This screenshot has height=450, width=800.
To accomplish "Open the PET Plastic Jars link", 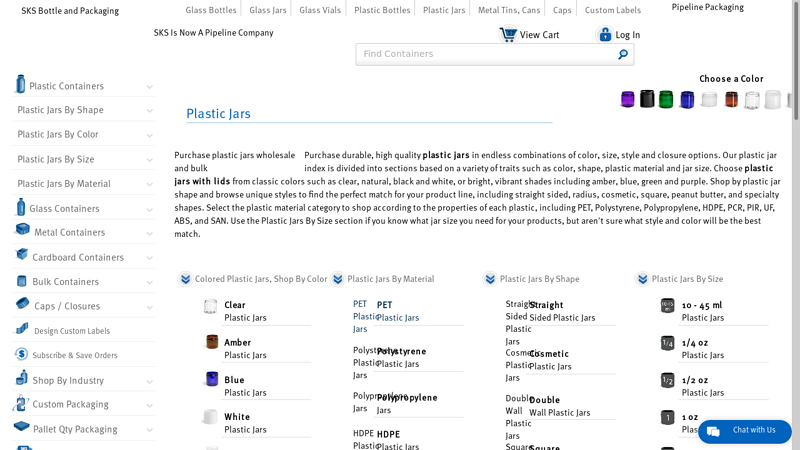I will coord(398,311).
